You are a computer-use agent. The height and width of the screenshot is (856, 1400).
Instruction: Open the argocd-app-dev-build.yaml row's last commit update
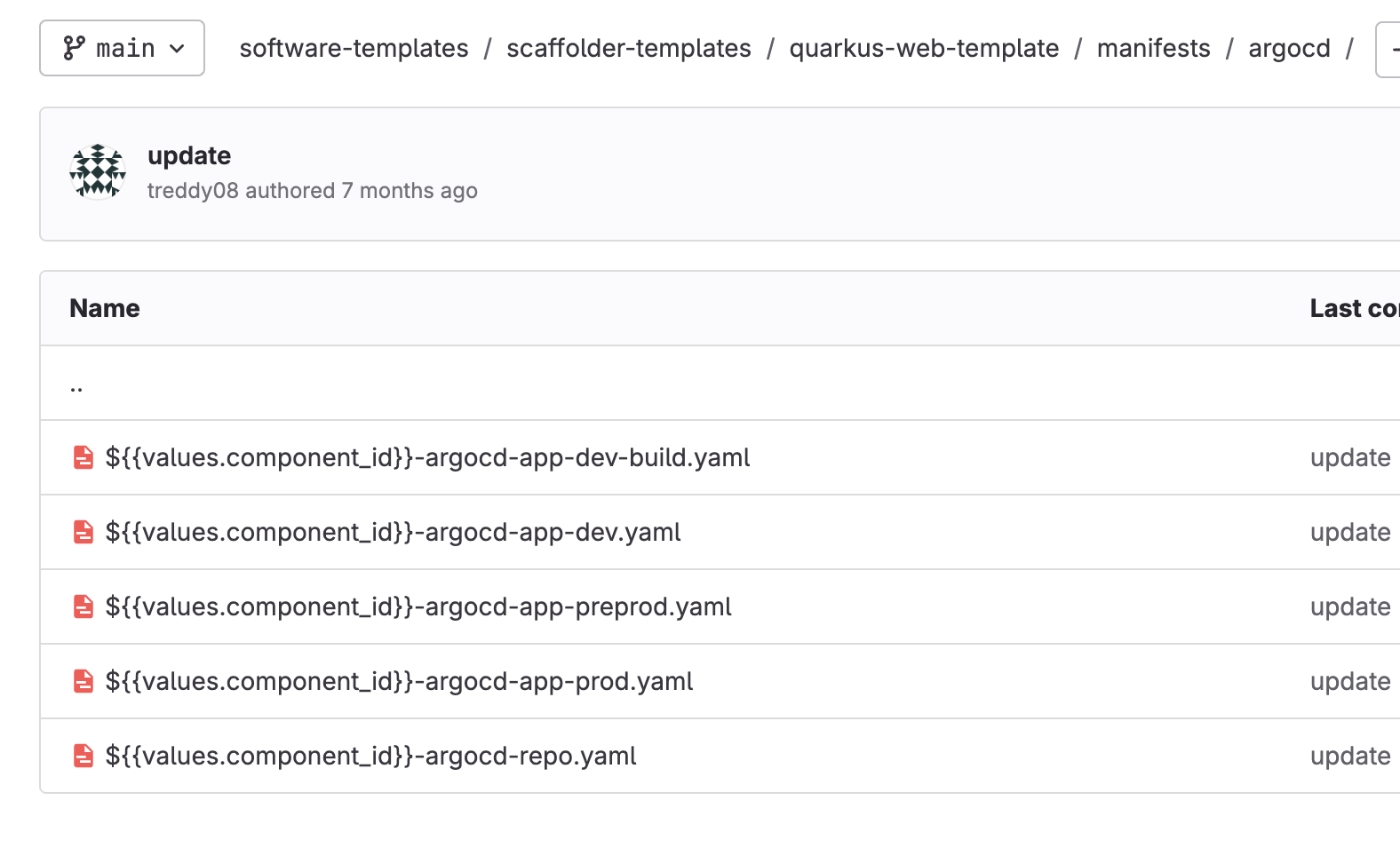pyautogui.click(x=1350, y=457)
